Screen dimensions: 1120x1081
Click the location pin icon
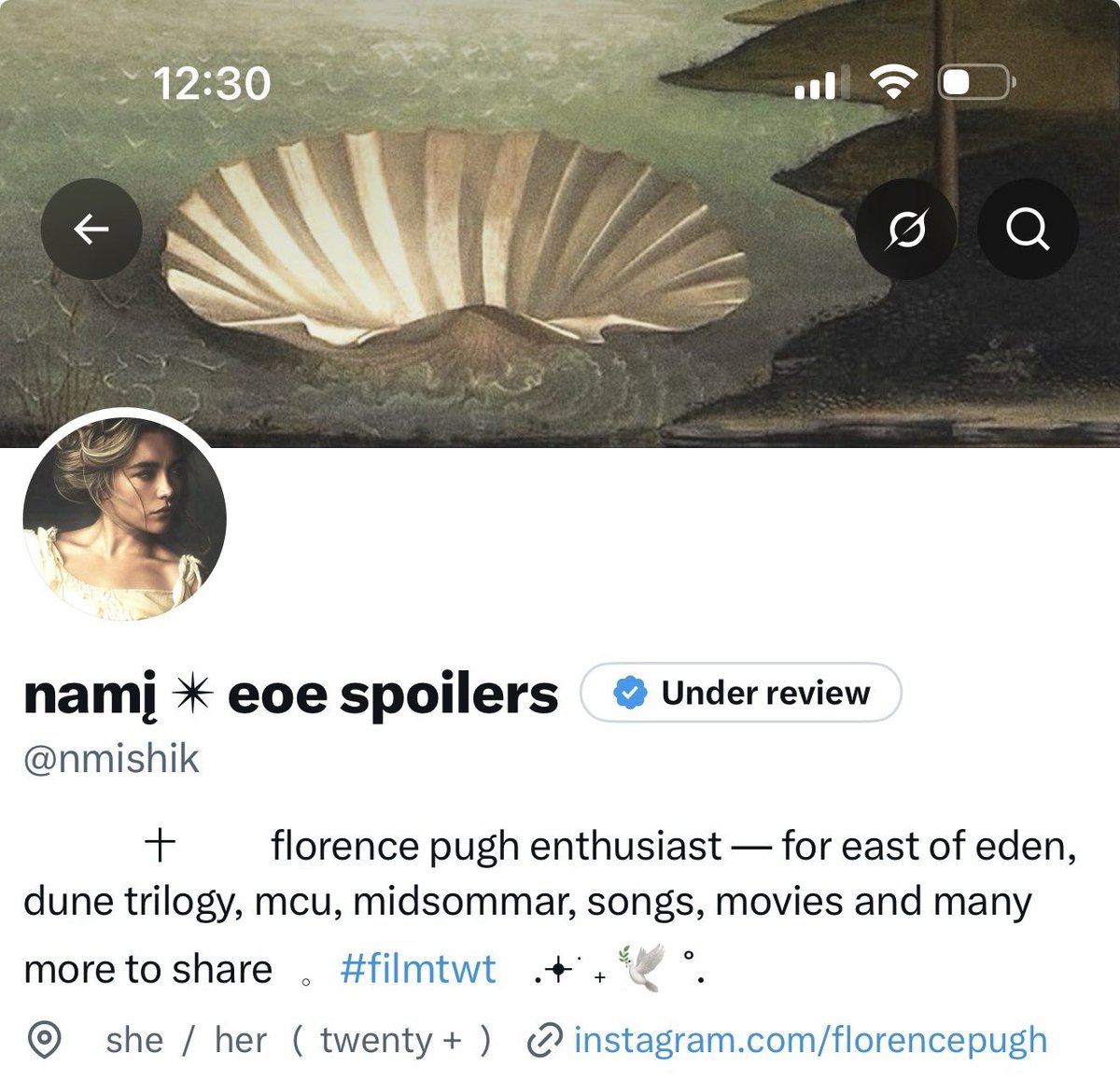[x=44, y=1040]
